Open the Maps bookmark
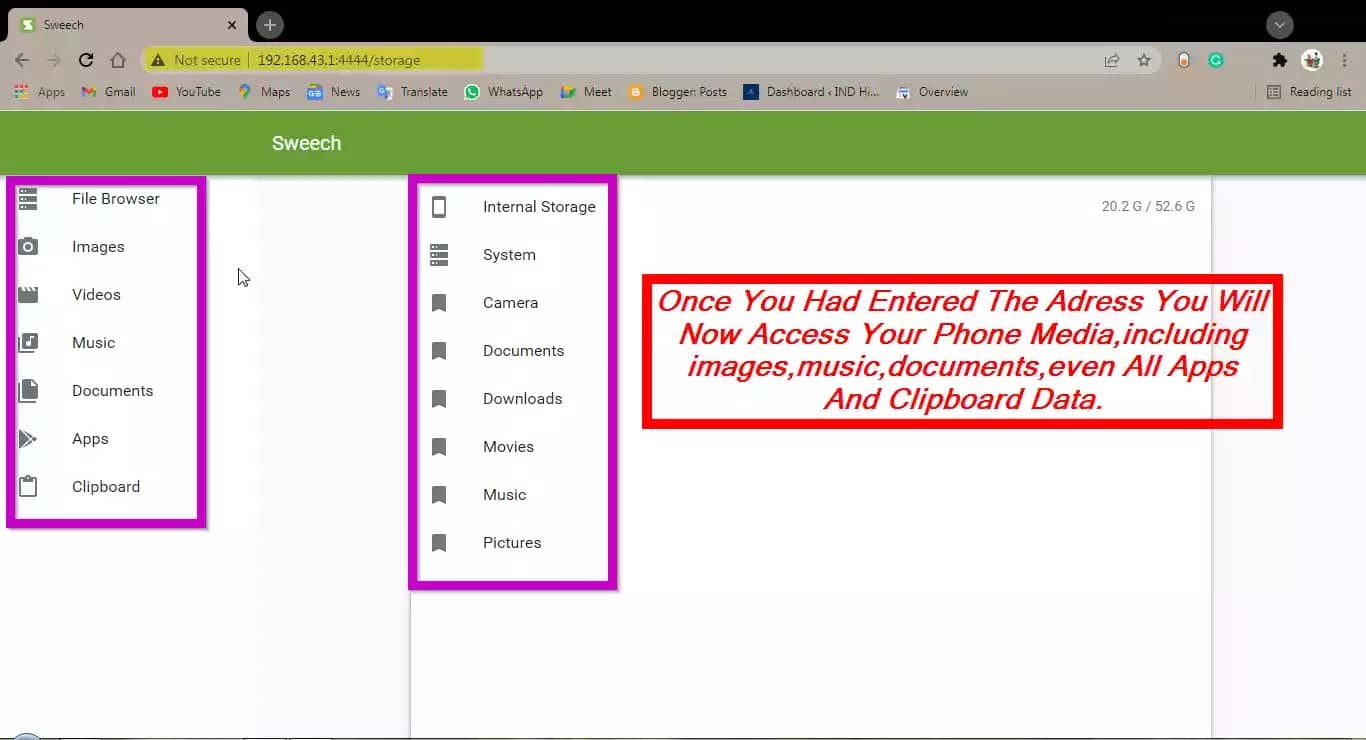This screenshot has height=740, width=1366. pyautogui.click(x=264, y=92)
